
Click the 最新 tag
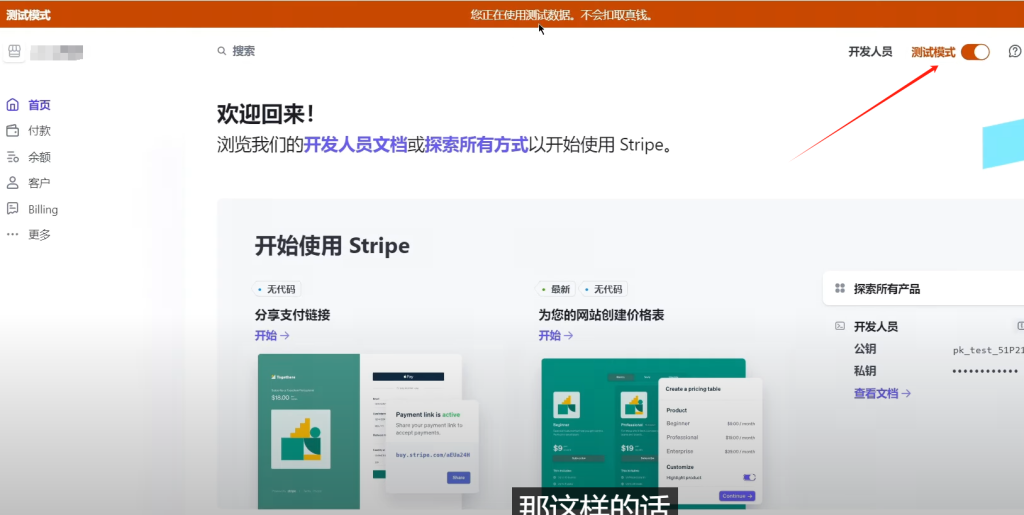555,289
